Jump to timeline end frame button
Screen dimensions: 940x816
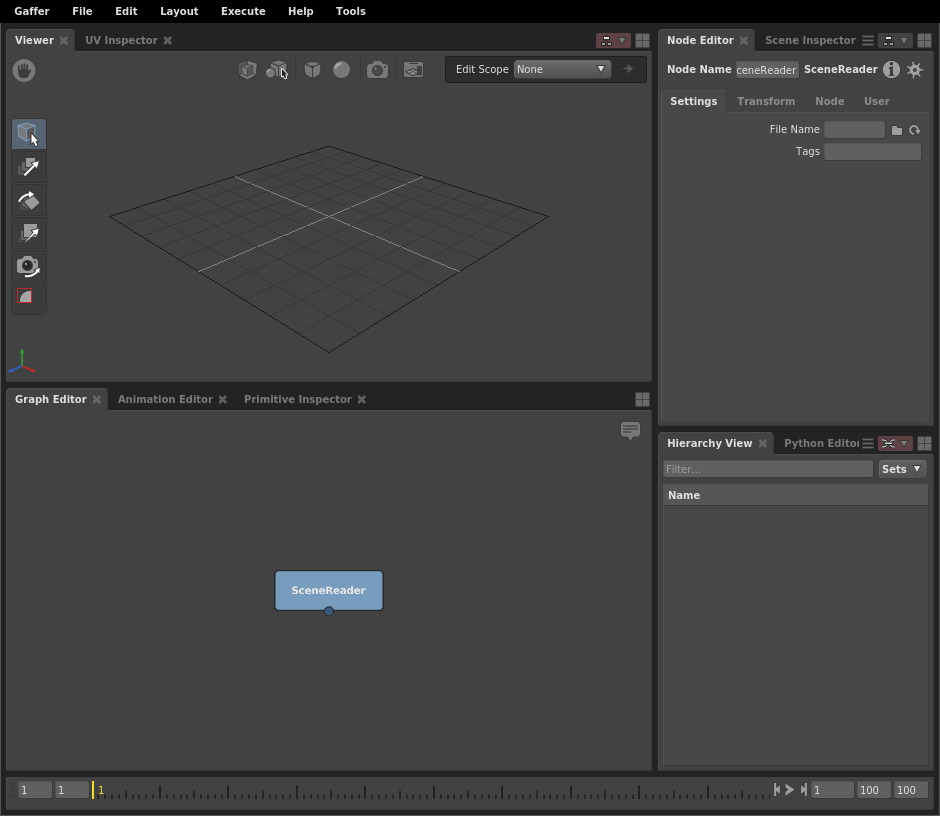(x=803, y=790)
